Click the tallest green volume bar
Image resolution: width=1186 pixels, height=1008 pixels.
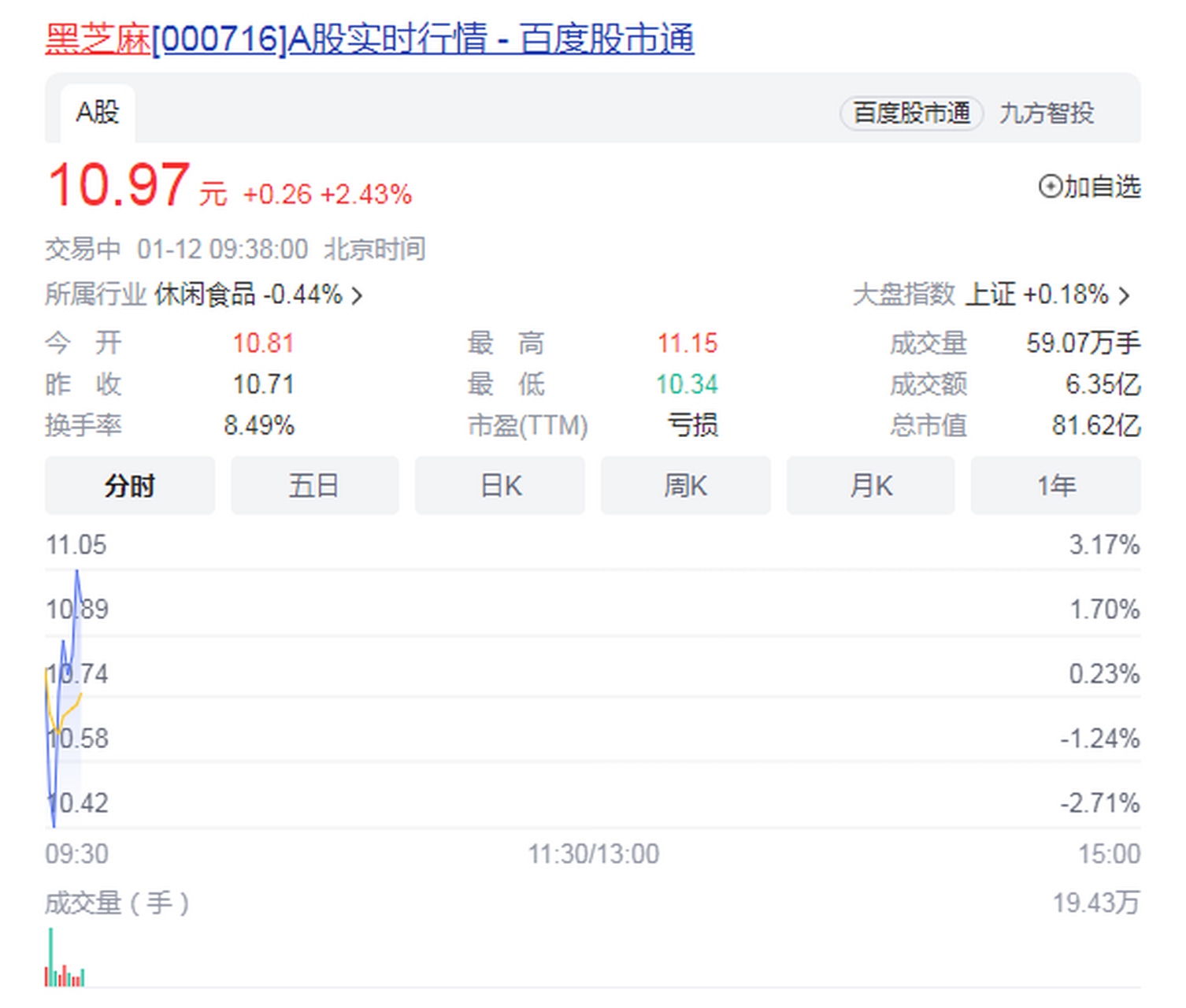pyautogui.click(x=51, y=957)
